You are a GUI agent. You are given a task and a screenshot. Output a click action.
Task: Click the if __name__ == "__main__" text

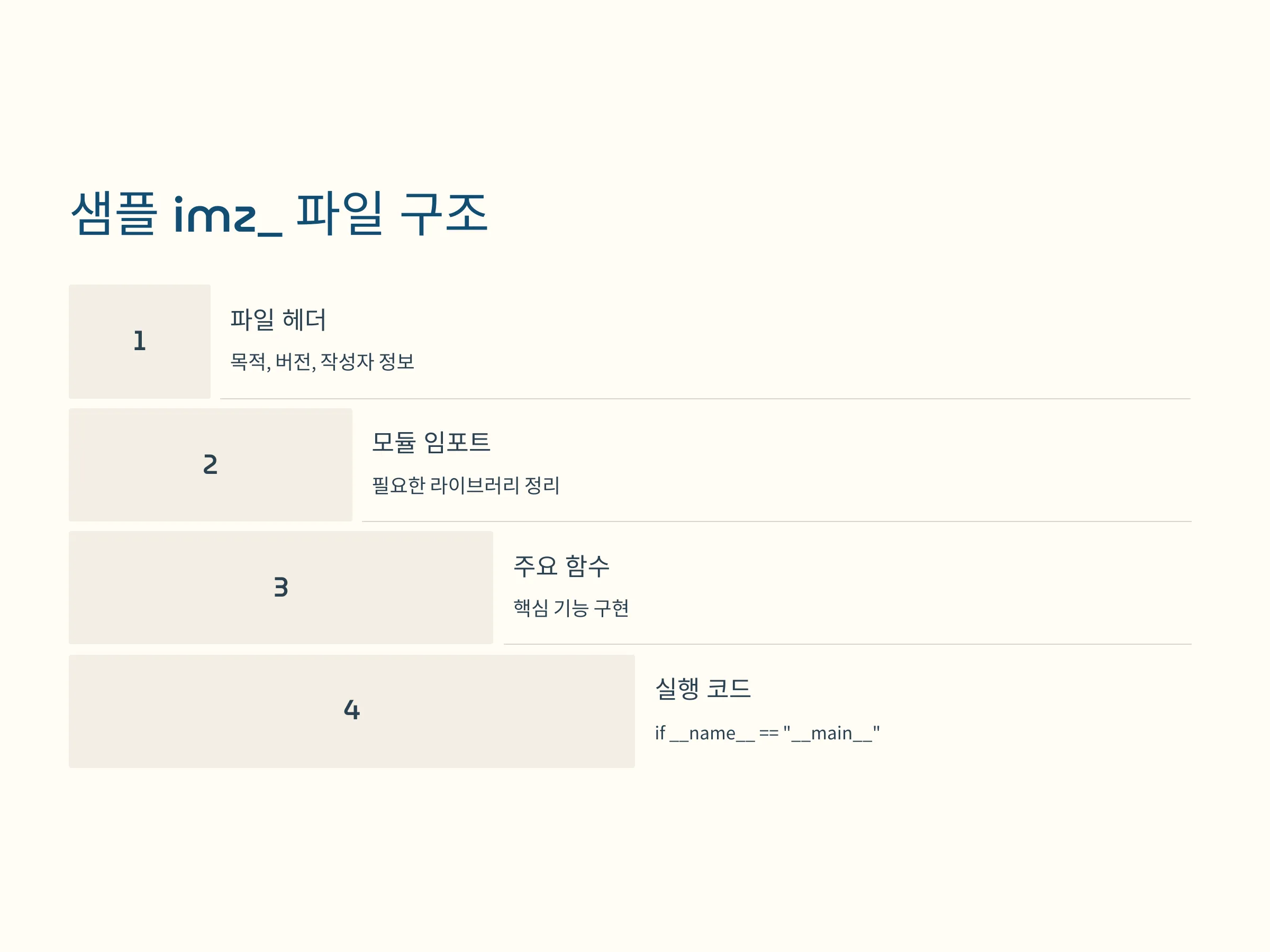point(767,734)
